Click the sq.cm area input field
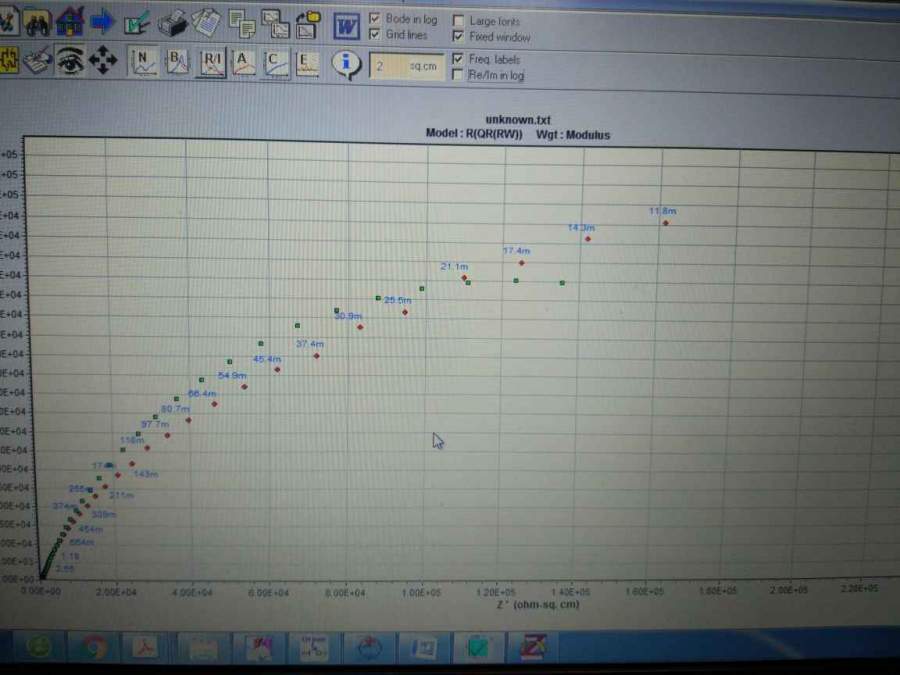Screen dimensions: 900x675 click(406, 67)
